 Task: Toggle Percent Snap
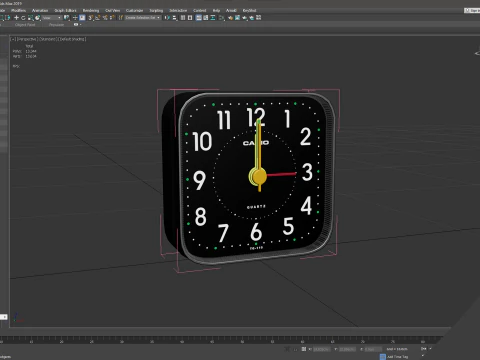105,18
